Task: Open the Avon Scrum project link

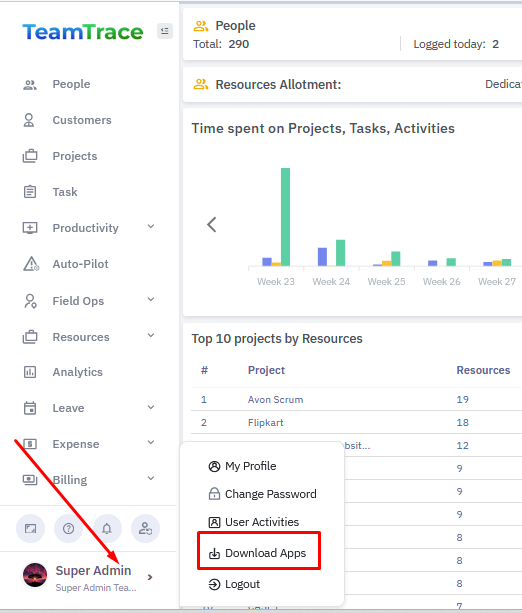Action: tap(275, 400)
